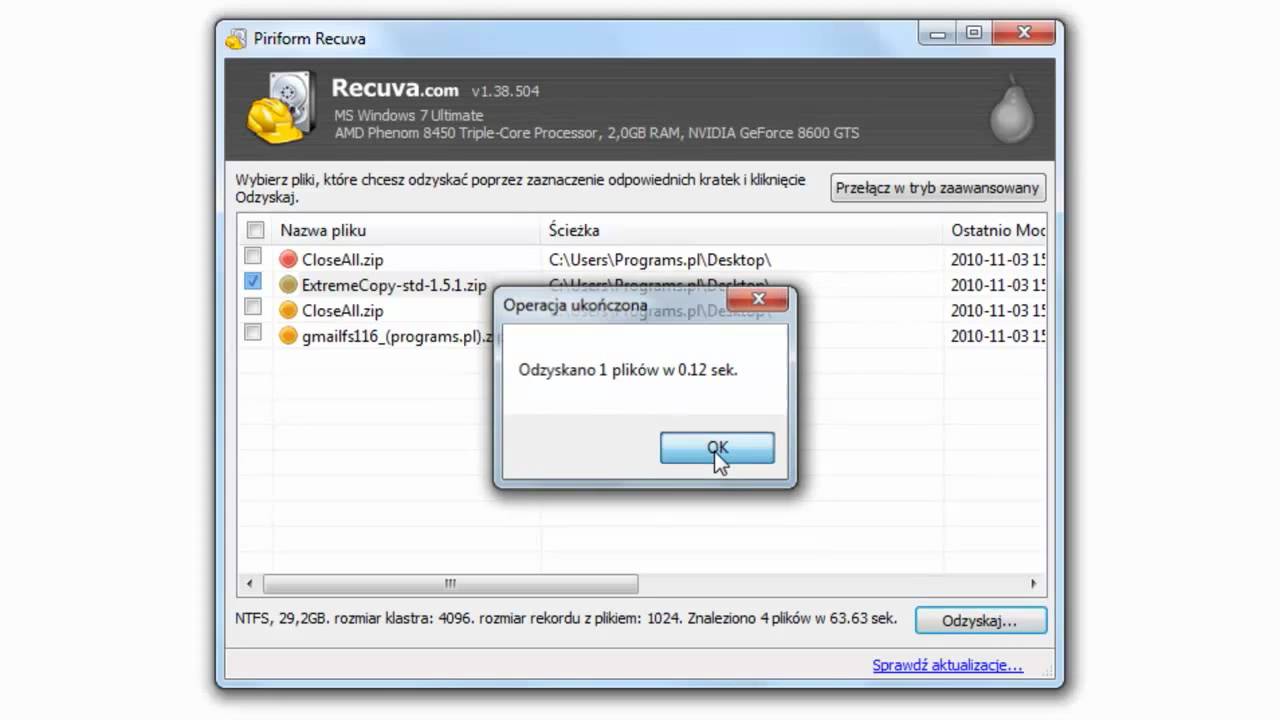This screenshot has height=720, width=1280.
Task: Close the Operacja ukończona dialog
Action: point(757,299)
